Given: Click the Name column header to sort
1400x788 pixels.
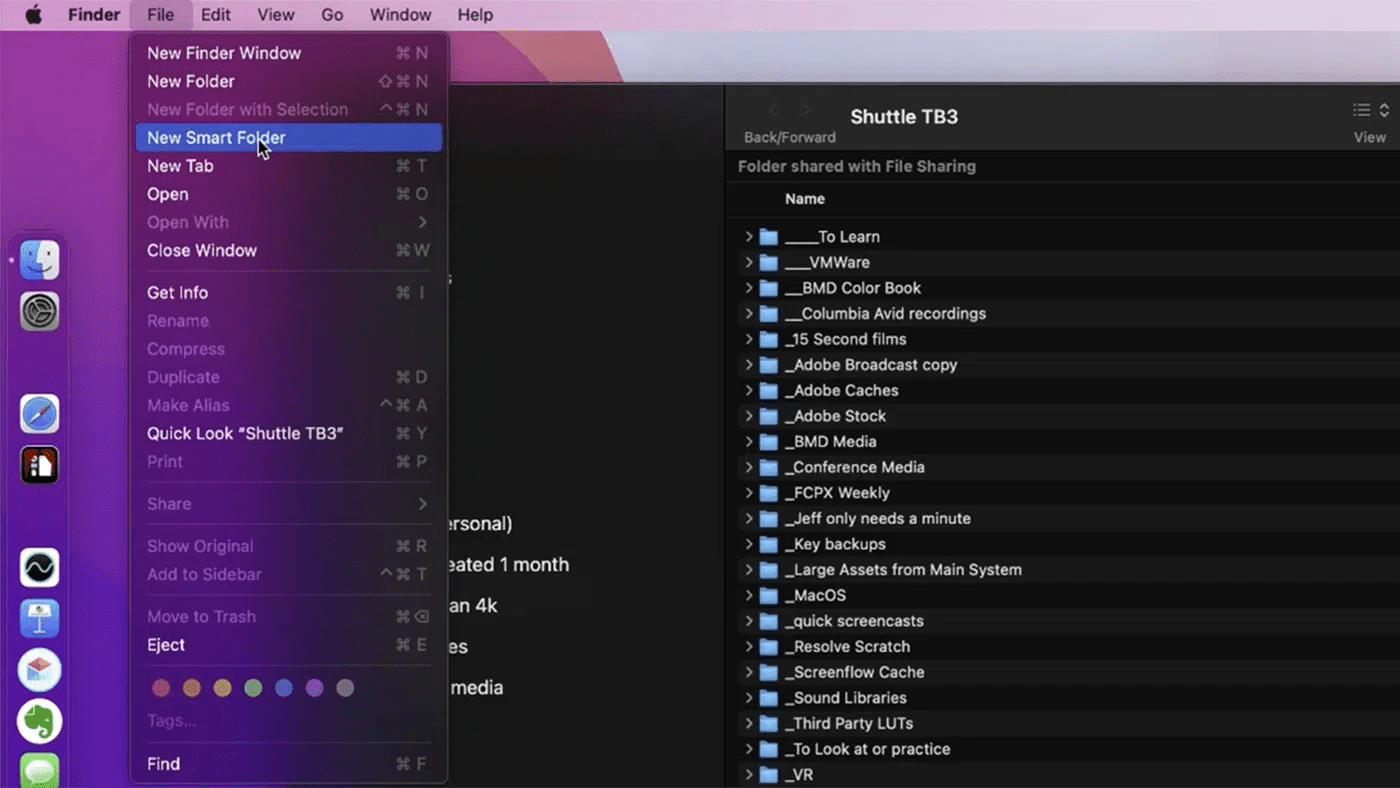Looking at the screenshot, I should point(805,198).
